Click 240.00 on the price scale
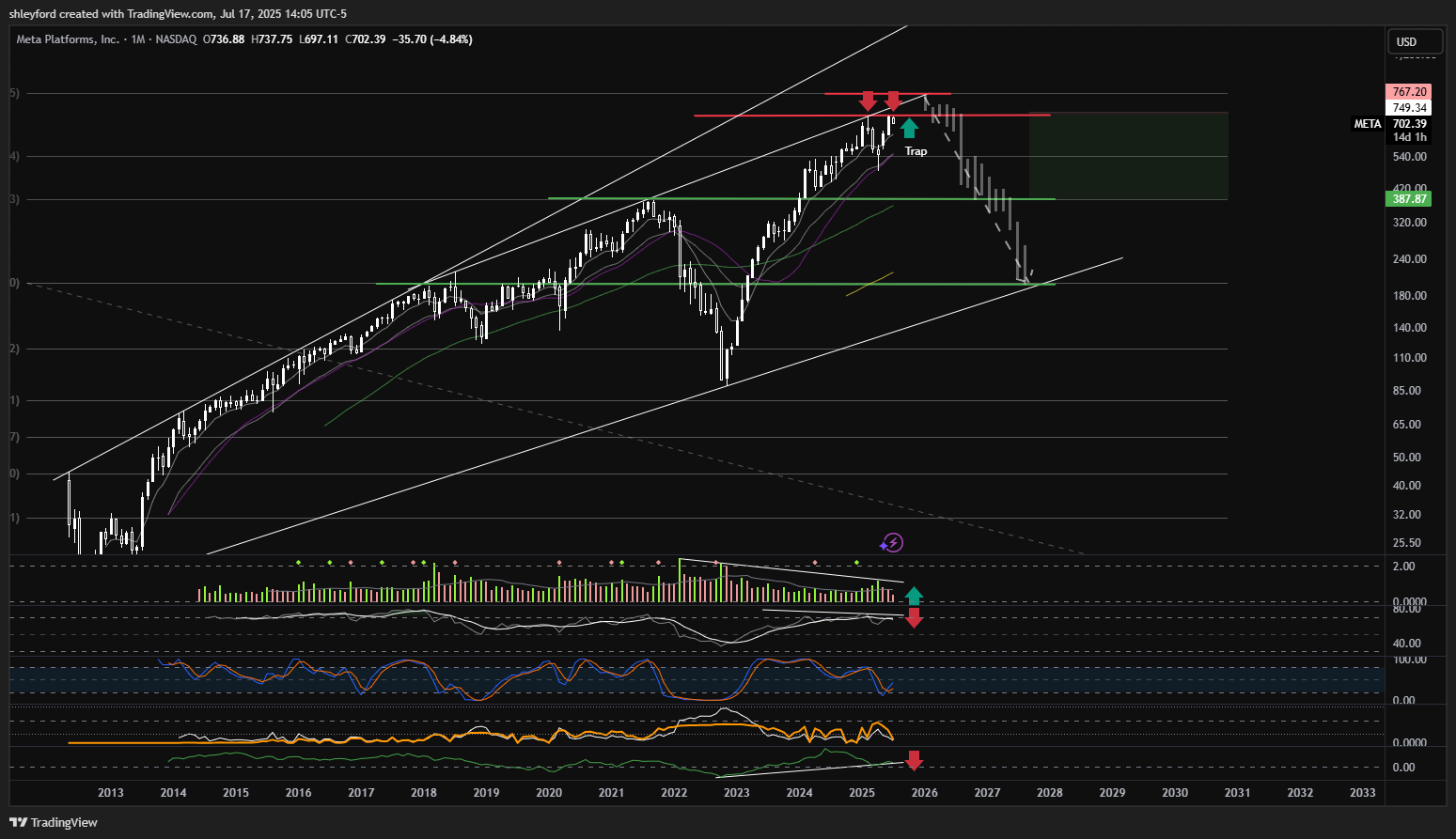Viewport: 1456px width, 839px height. 1410,259
